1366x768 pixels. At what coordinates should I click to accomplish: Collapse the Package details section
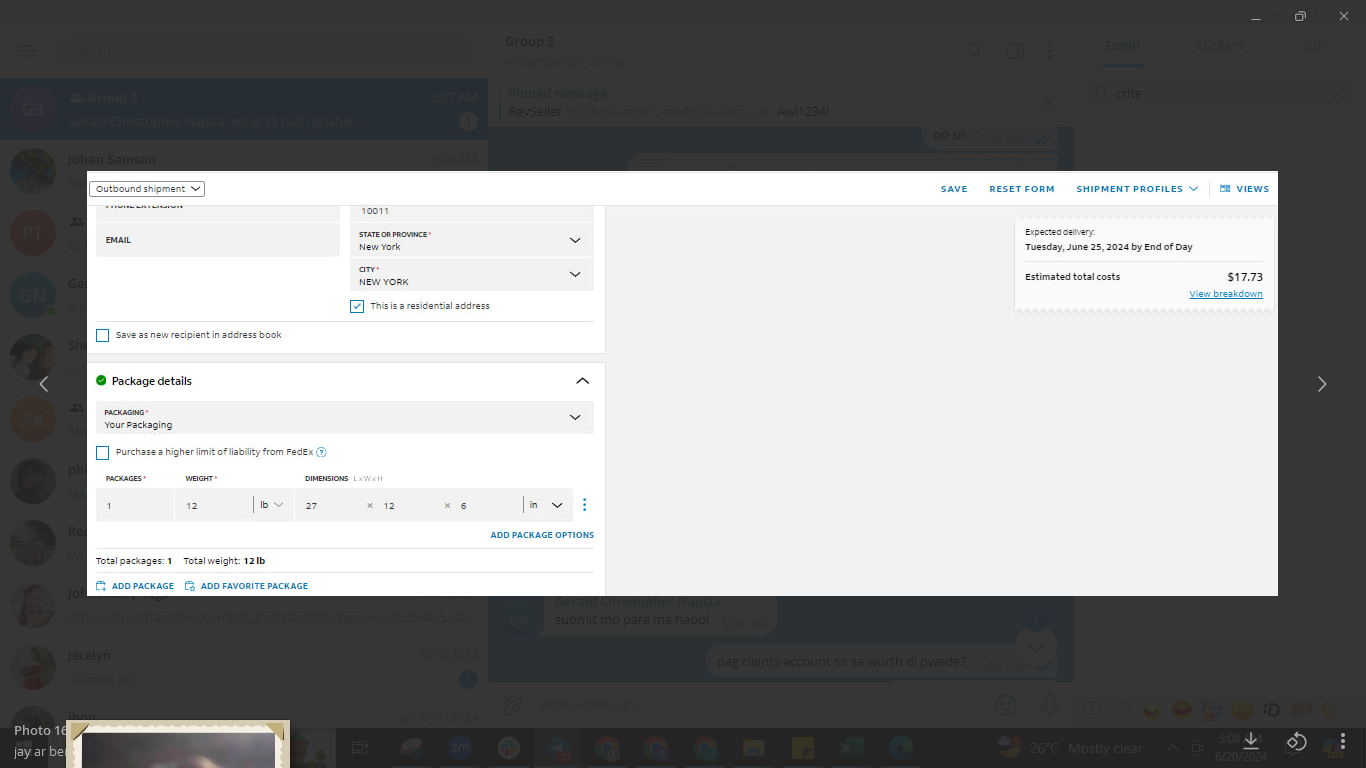click(x=583, y=381)
